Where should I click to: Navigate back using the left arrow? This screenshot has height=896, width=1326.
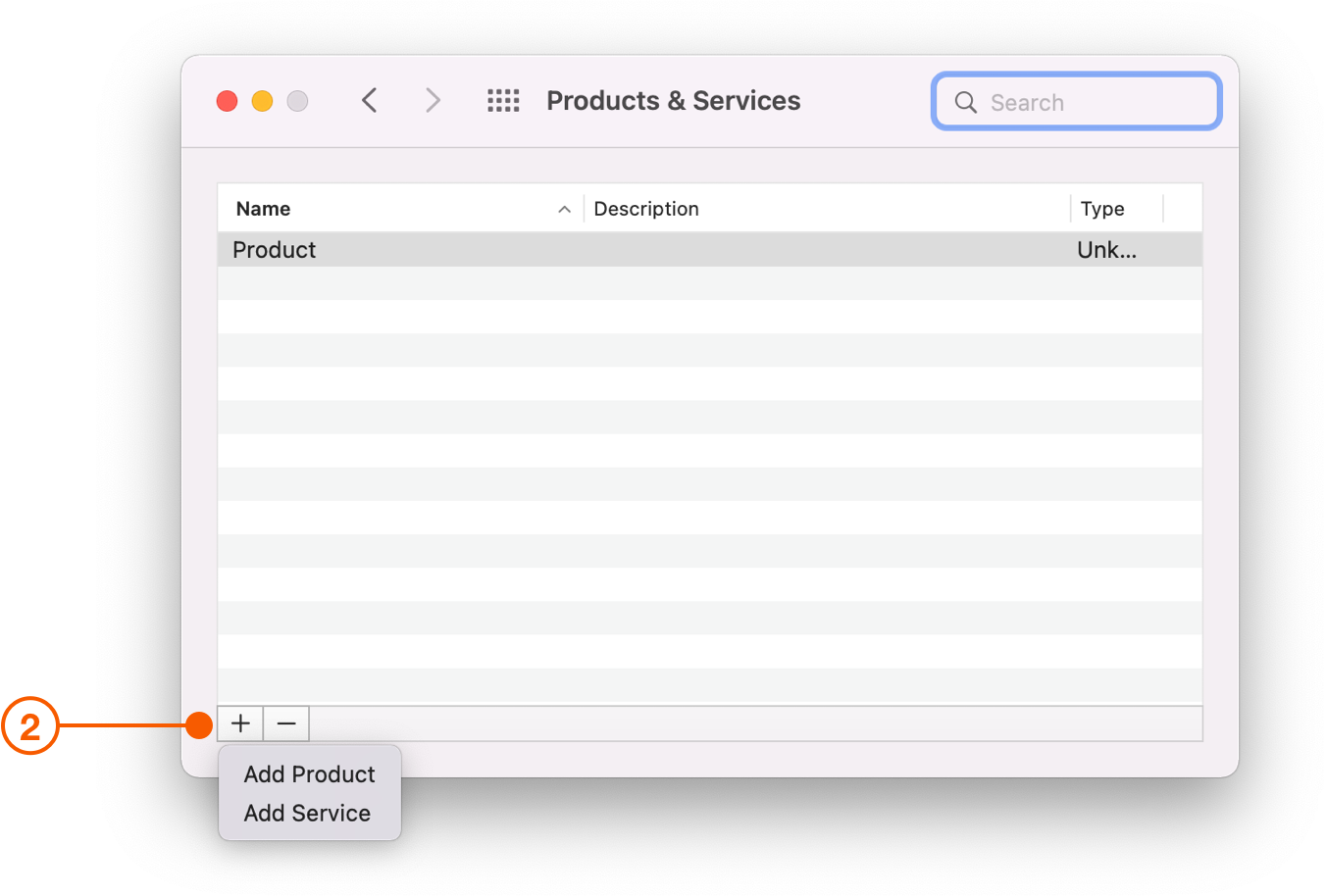(370, 100)
